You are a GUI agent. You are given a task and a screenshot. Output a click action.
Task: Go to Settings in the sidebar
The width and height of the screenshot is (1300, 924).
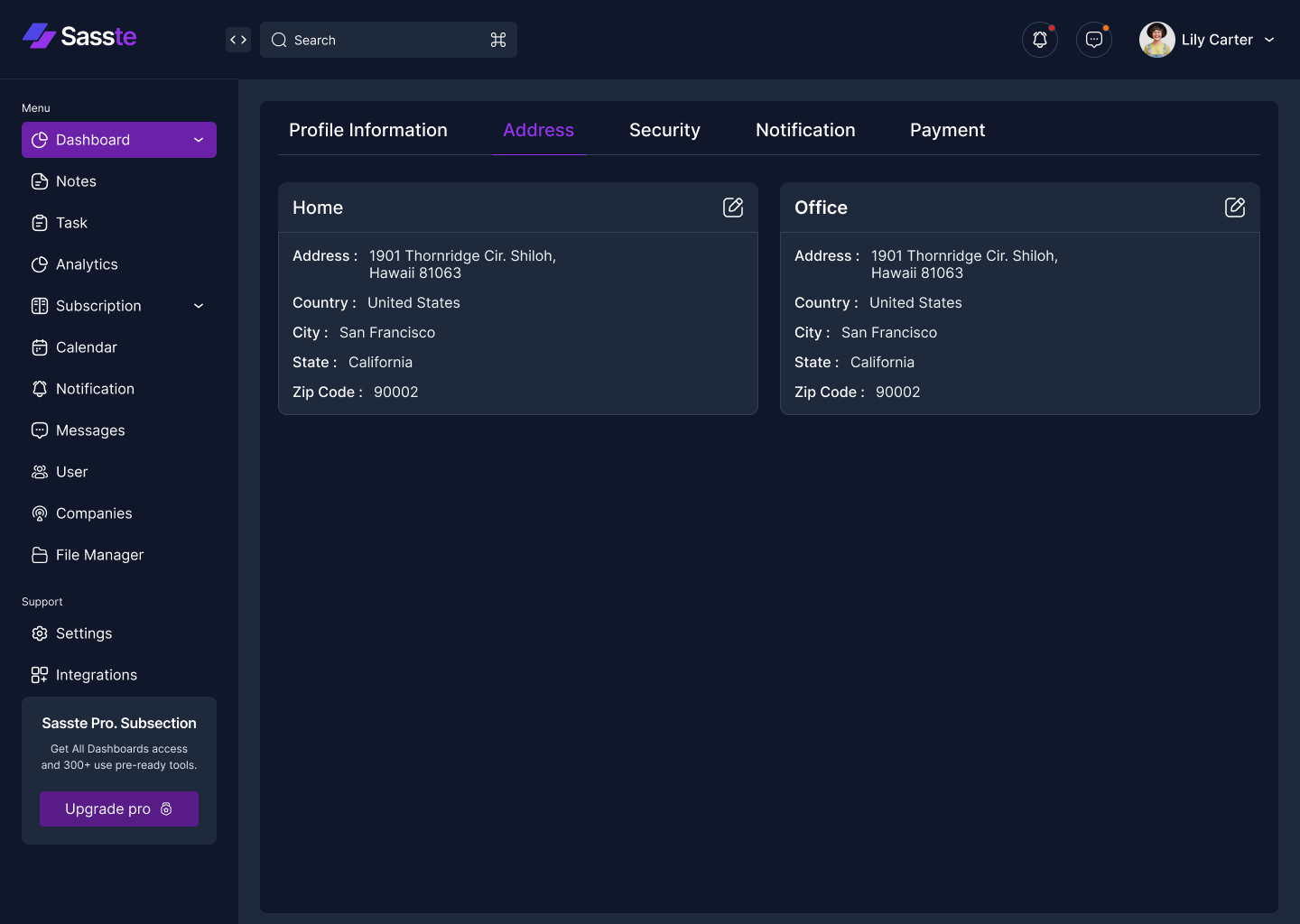(83, 633)
